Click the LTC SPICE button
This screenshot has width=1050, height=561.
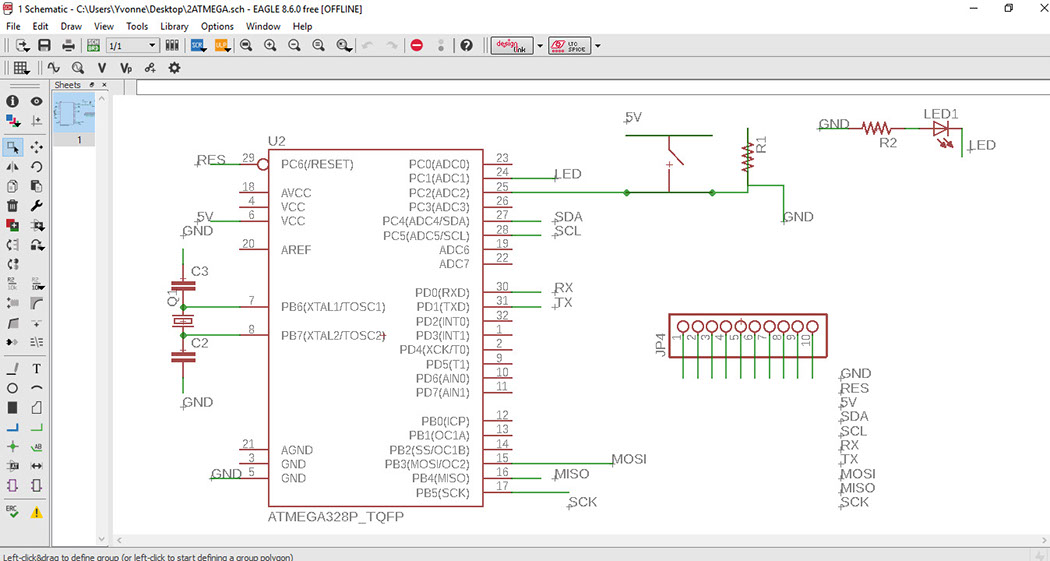point(570,46)
